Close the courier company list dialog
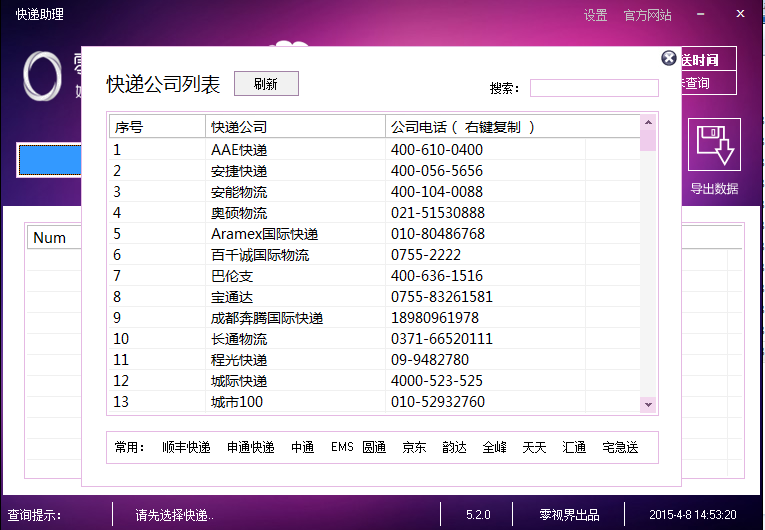Screen dimensions: 765x530 pyautogui.click(x=669, y=59)
